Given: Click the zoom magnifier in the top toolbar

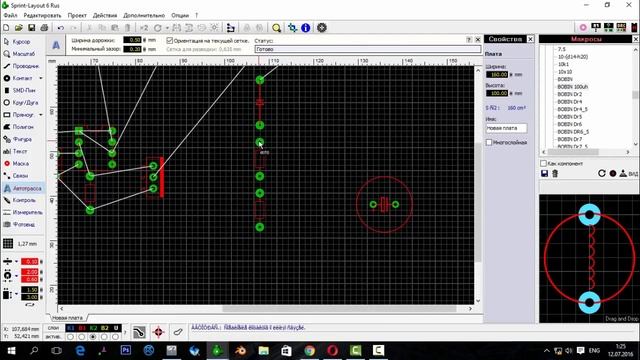Looking at the screenshot, I should coord(276,28).
